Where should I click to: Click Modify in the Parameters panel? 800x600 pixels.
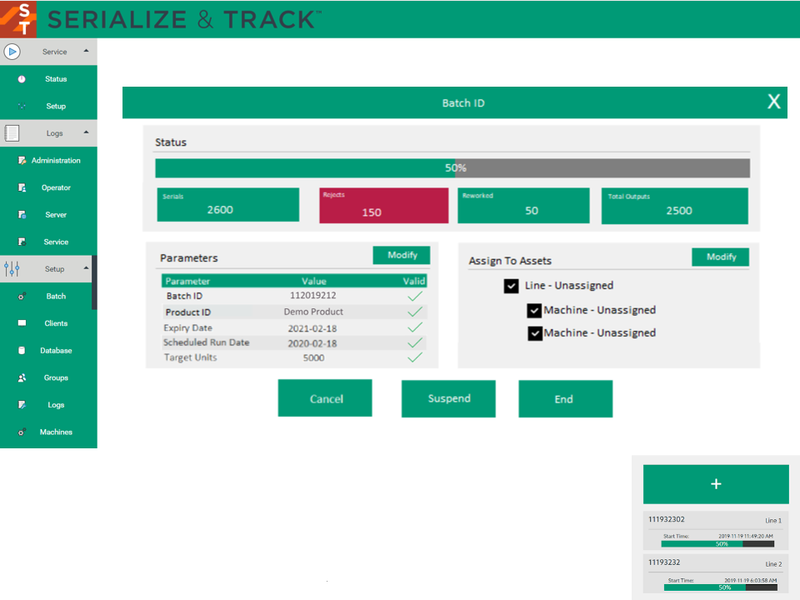[402, 255]
